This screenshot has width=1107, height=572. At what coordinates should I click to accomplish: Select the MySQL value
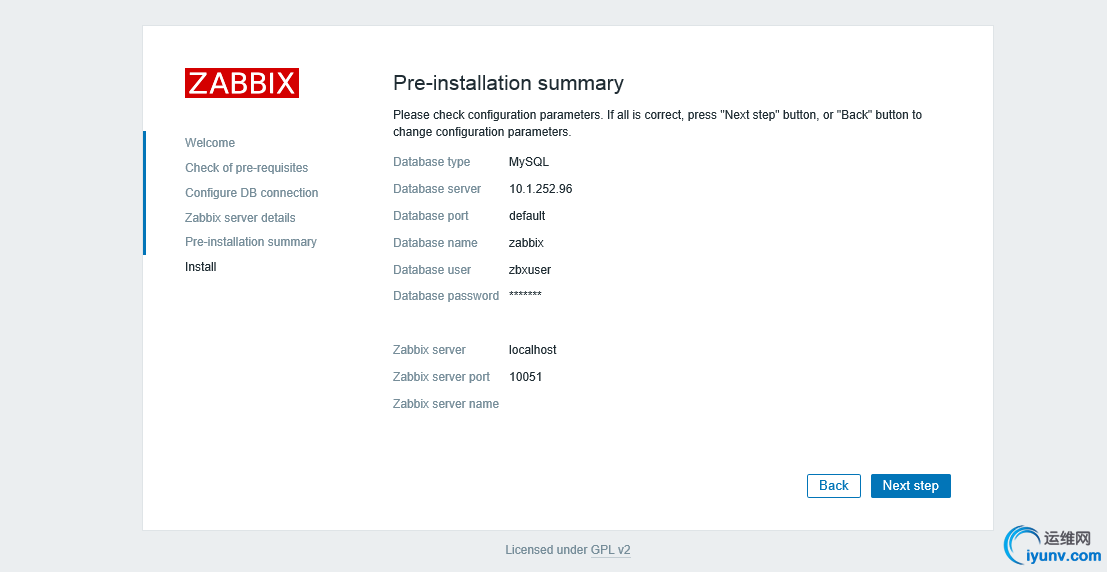click(x=529, y=162)
